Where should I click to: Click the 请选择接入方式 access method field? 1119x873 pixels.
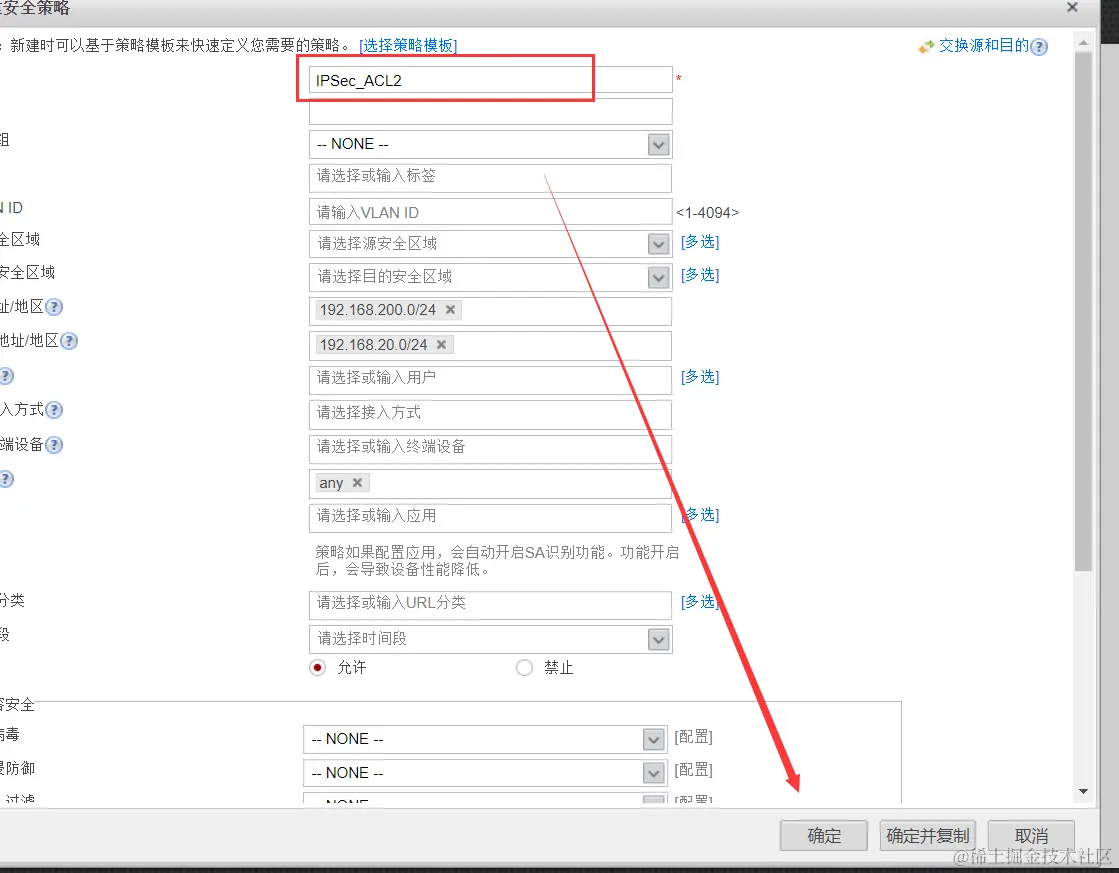pos(491,415)
